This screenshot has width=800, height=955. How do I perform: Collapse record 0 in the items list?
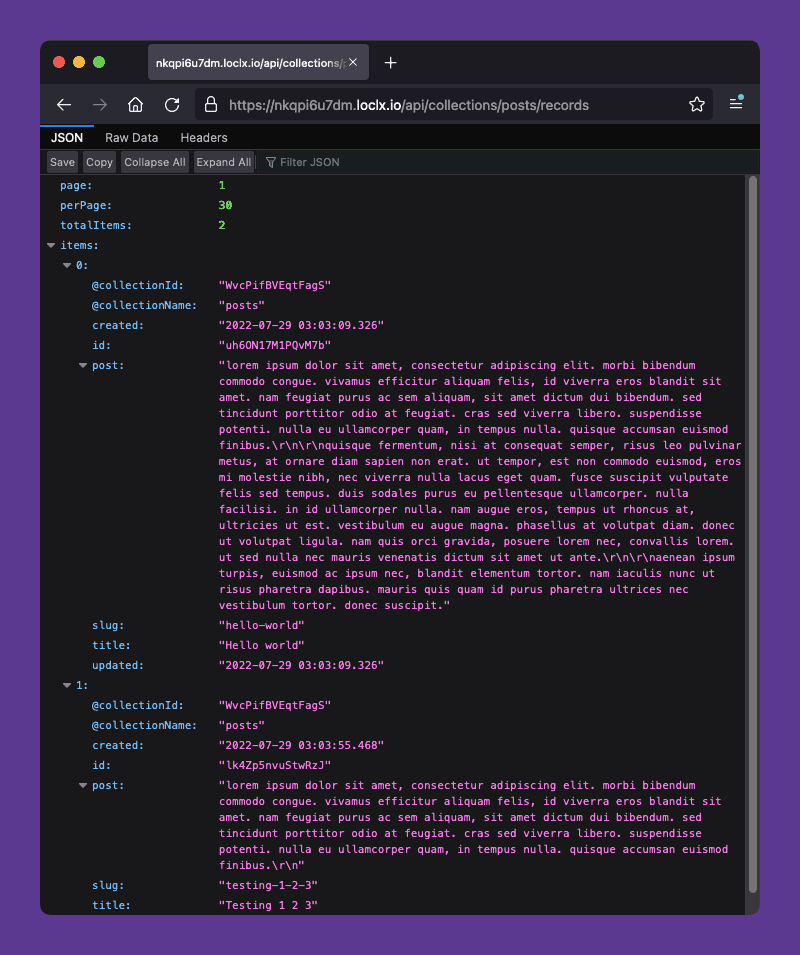pos(66,265)
